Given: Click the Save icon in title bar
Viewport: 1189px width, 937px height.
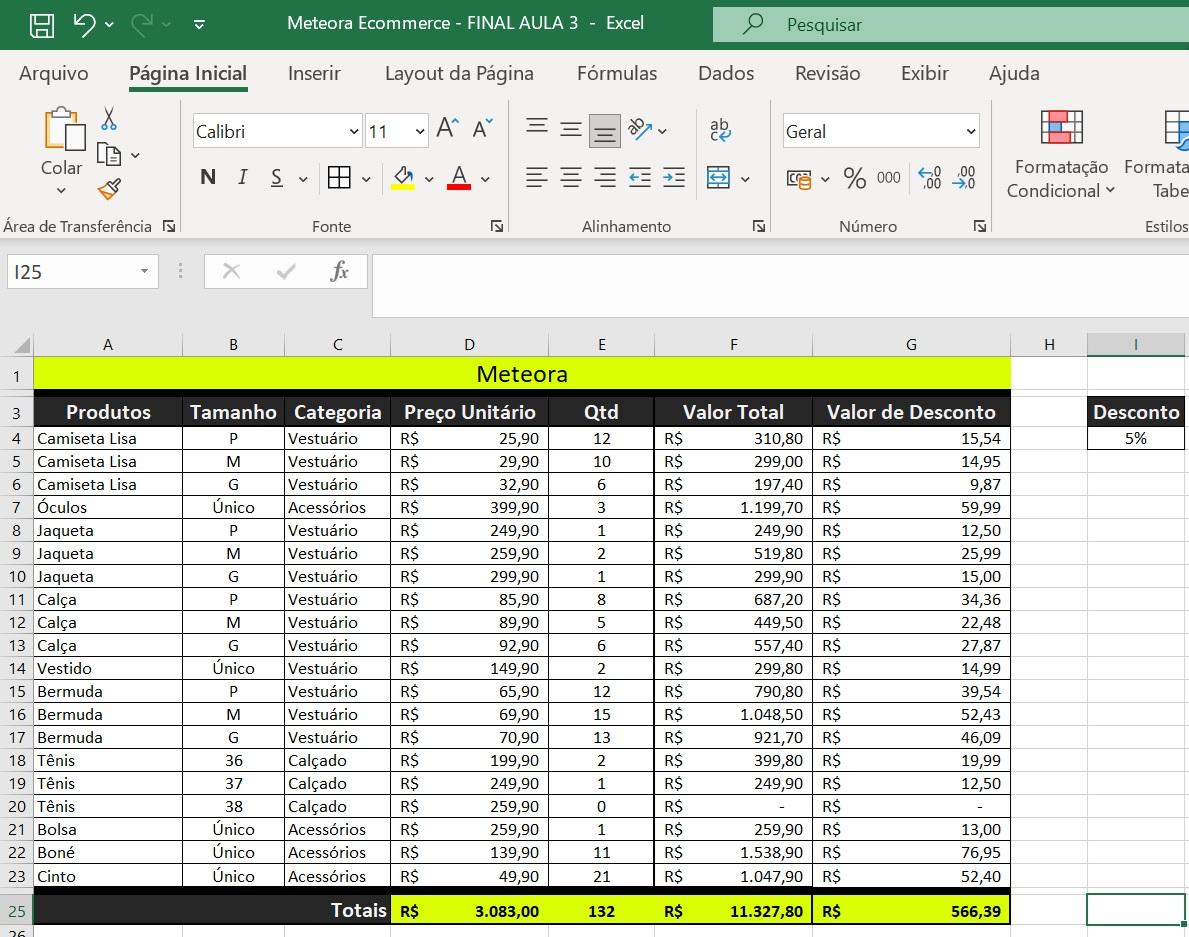Looking at the screenshot, I should 41,24.
